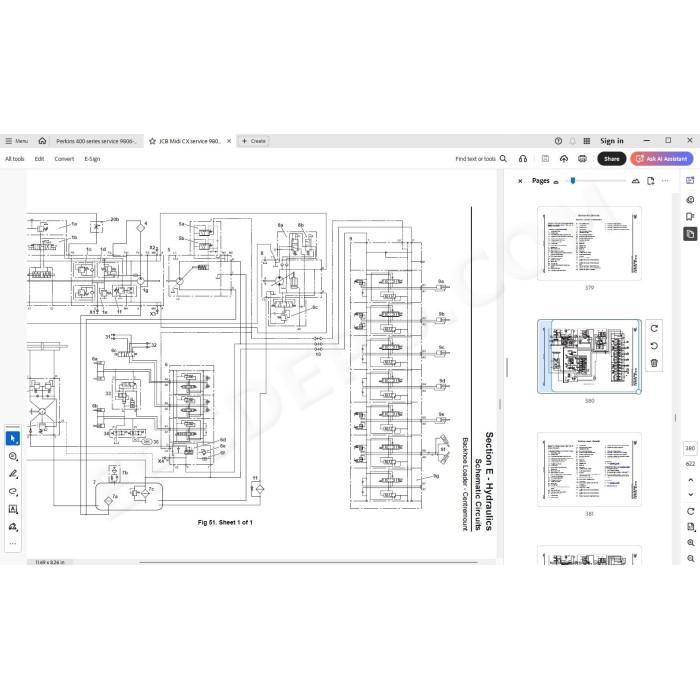The width and height of the screenshot is (700, 700).
Task: Select page 379 thumbnail
Action: (x=589, y=244)
